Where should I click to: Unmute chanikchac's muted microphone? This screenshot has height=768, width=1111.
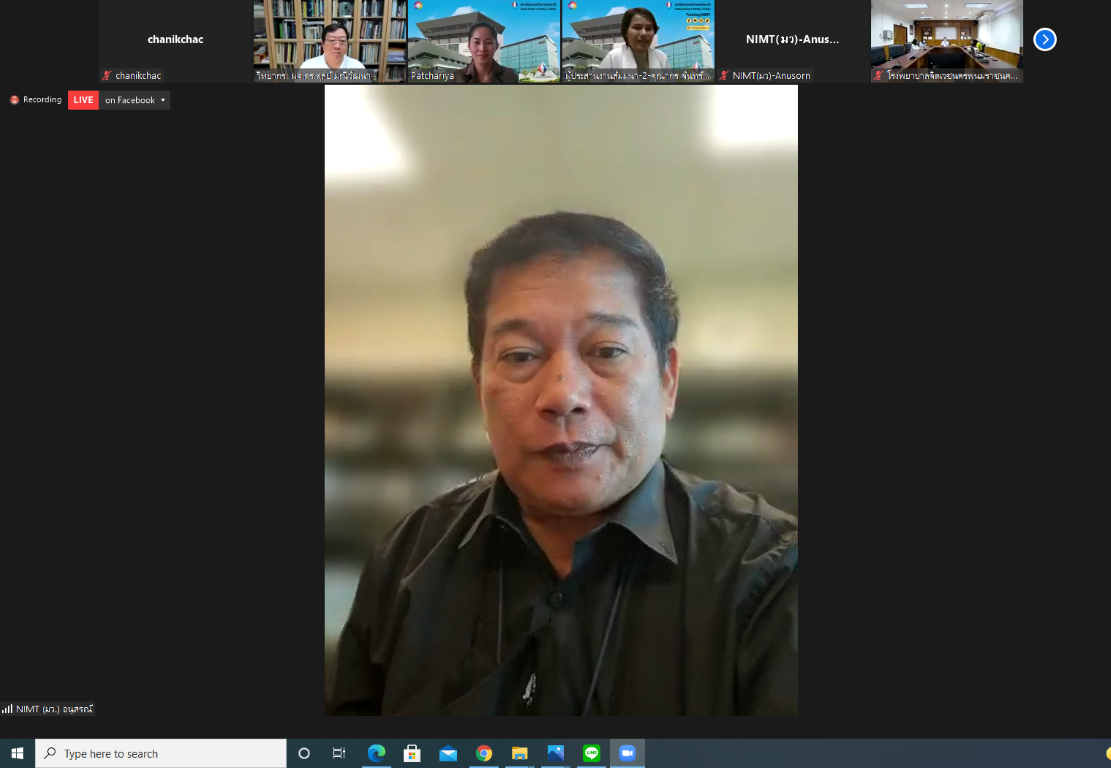click(106, 75)
